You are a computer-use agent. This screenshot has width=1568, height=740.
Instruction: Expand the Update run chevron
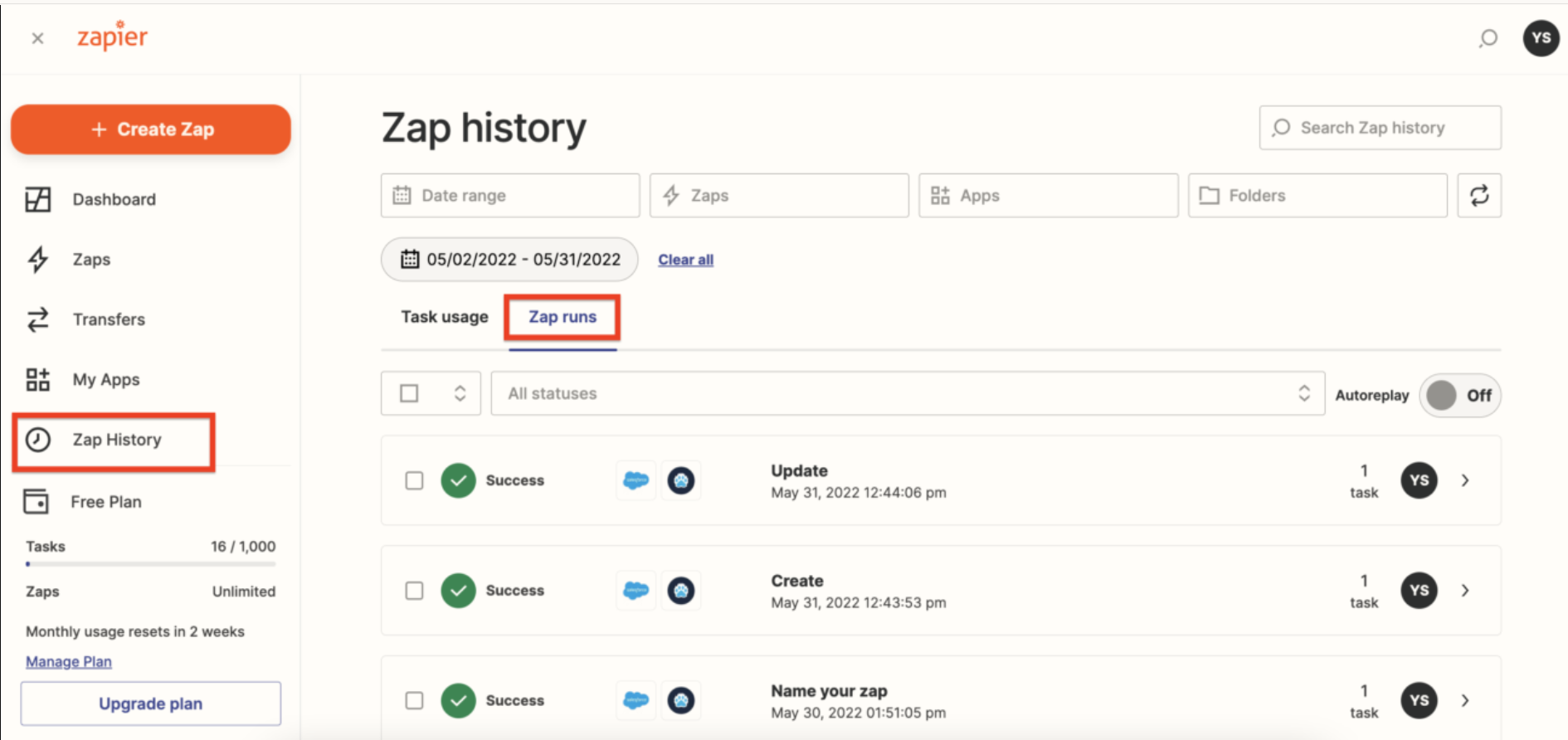(x=1465, y=480)
